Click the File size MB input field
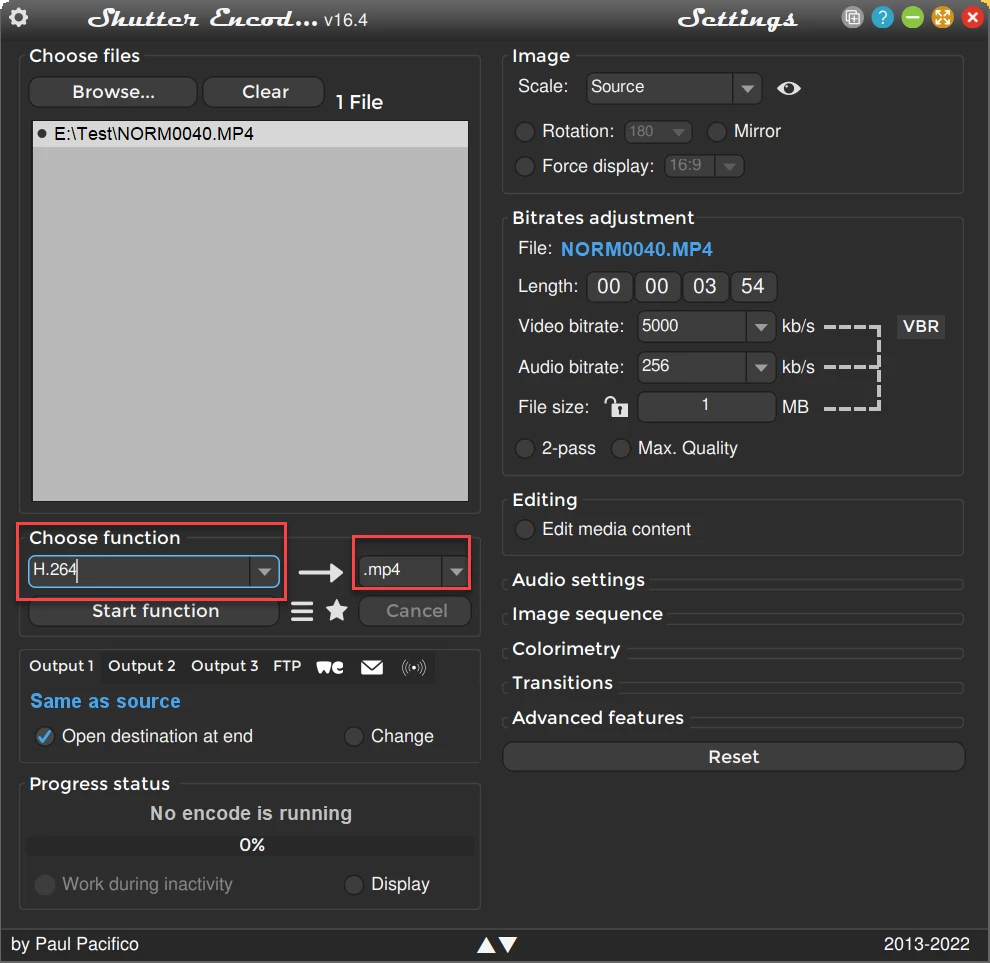The image size is (990, 963). click(706, 407)
